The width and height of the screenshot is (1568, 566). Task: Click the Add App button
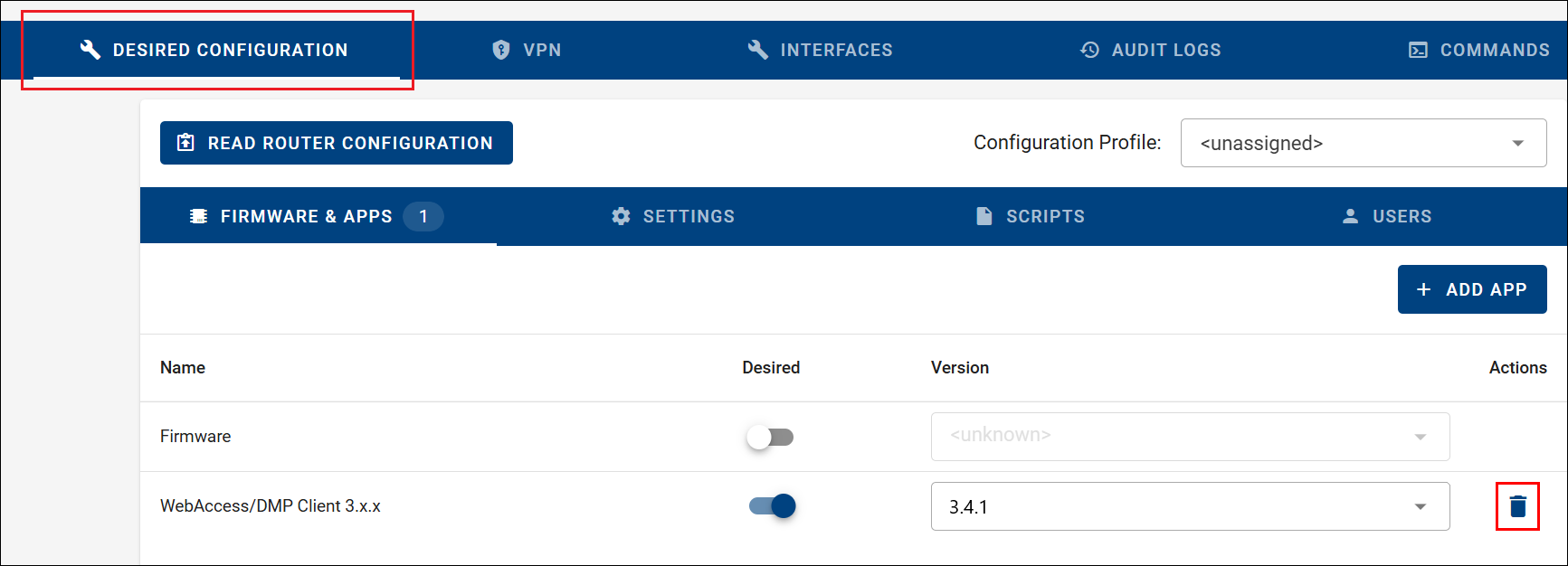pos(1472,289)
